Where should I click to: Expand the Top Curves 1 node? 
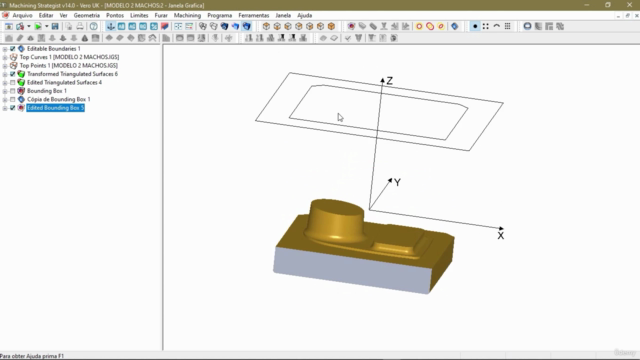pyautogui.click(x=5, y=57)
